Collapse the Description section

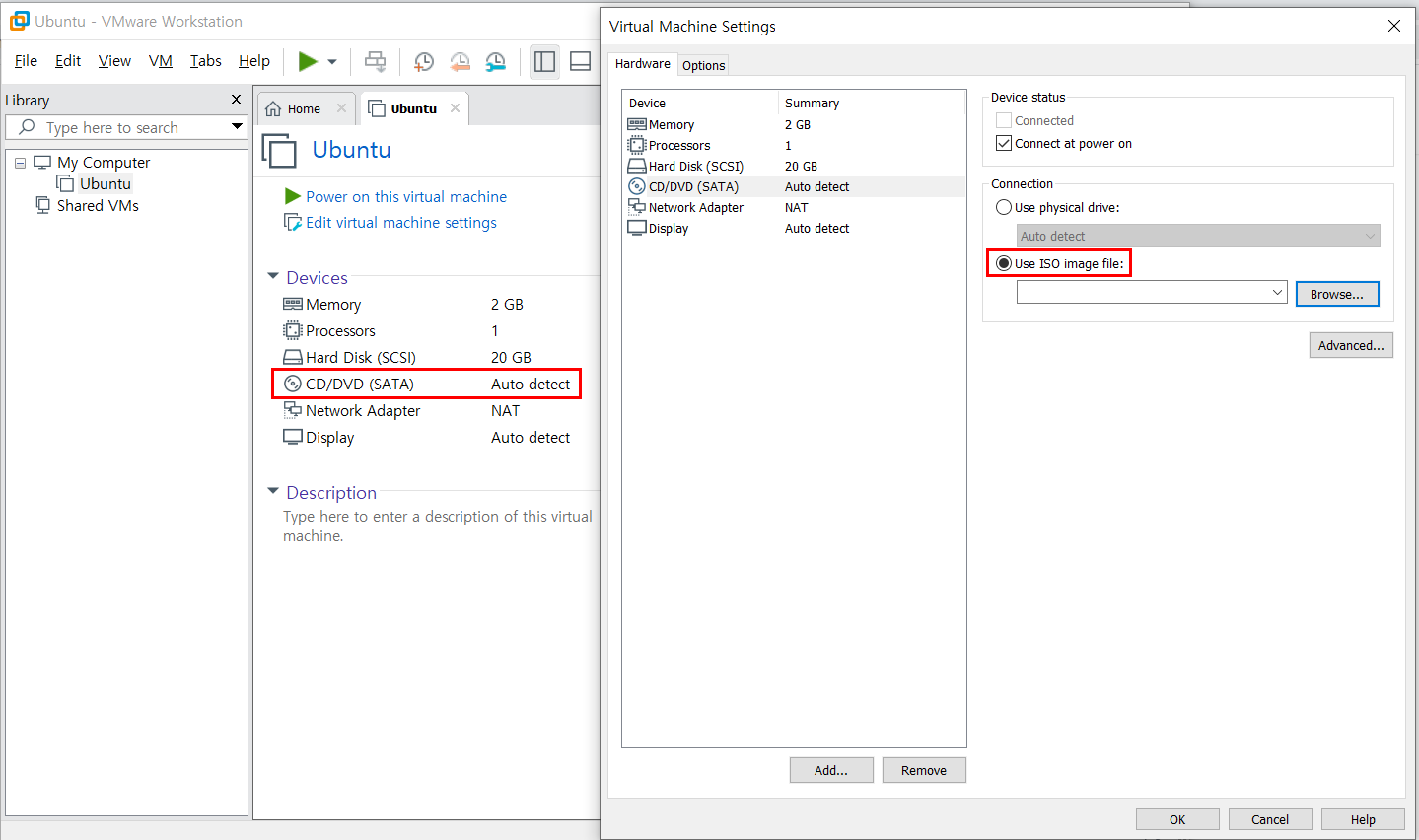point(273,491)
